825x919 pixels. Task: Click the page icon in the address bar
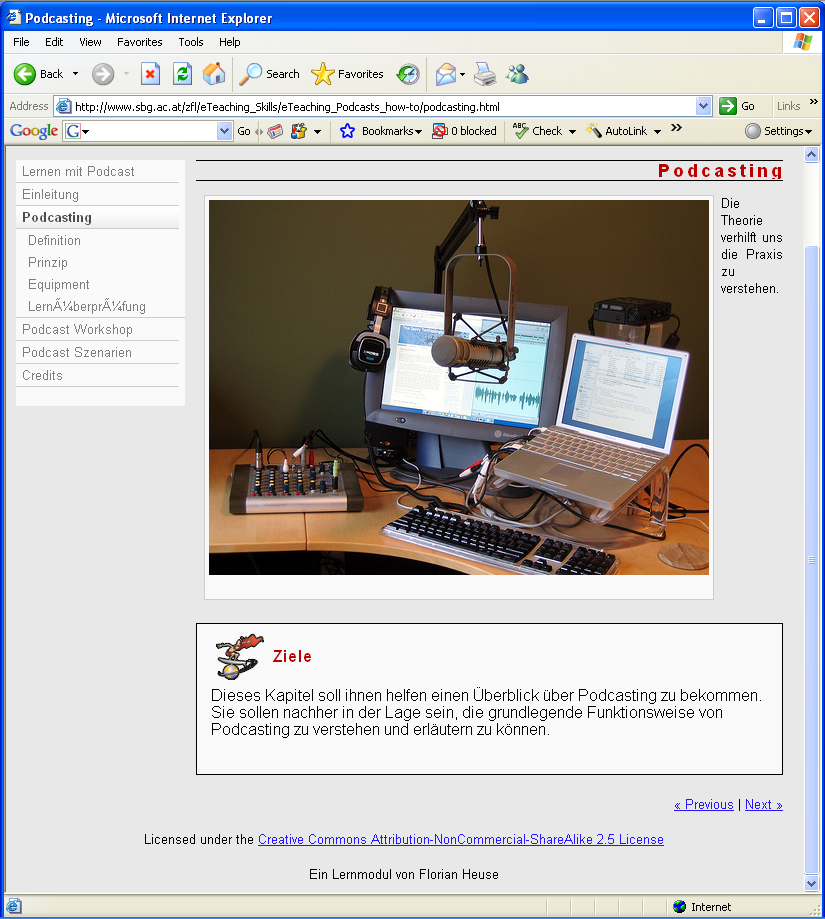click(63, 106)
